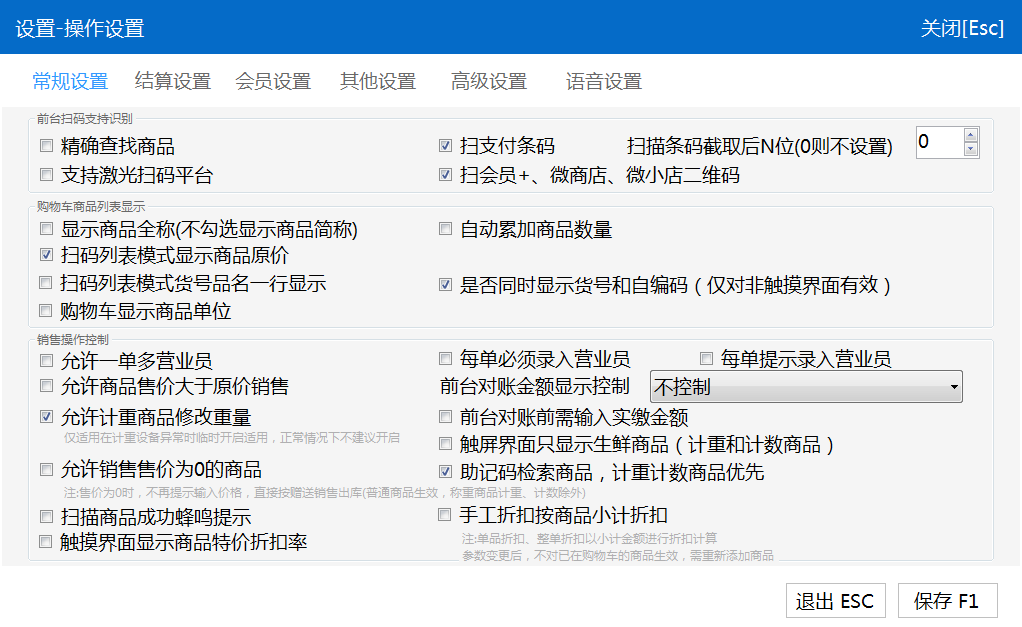Uncheck the 扫支付条码 checkbox
The height and width of the screenshot is (627, 1022).
point(446,146)
